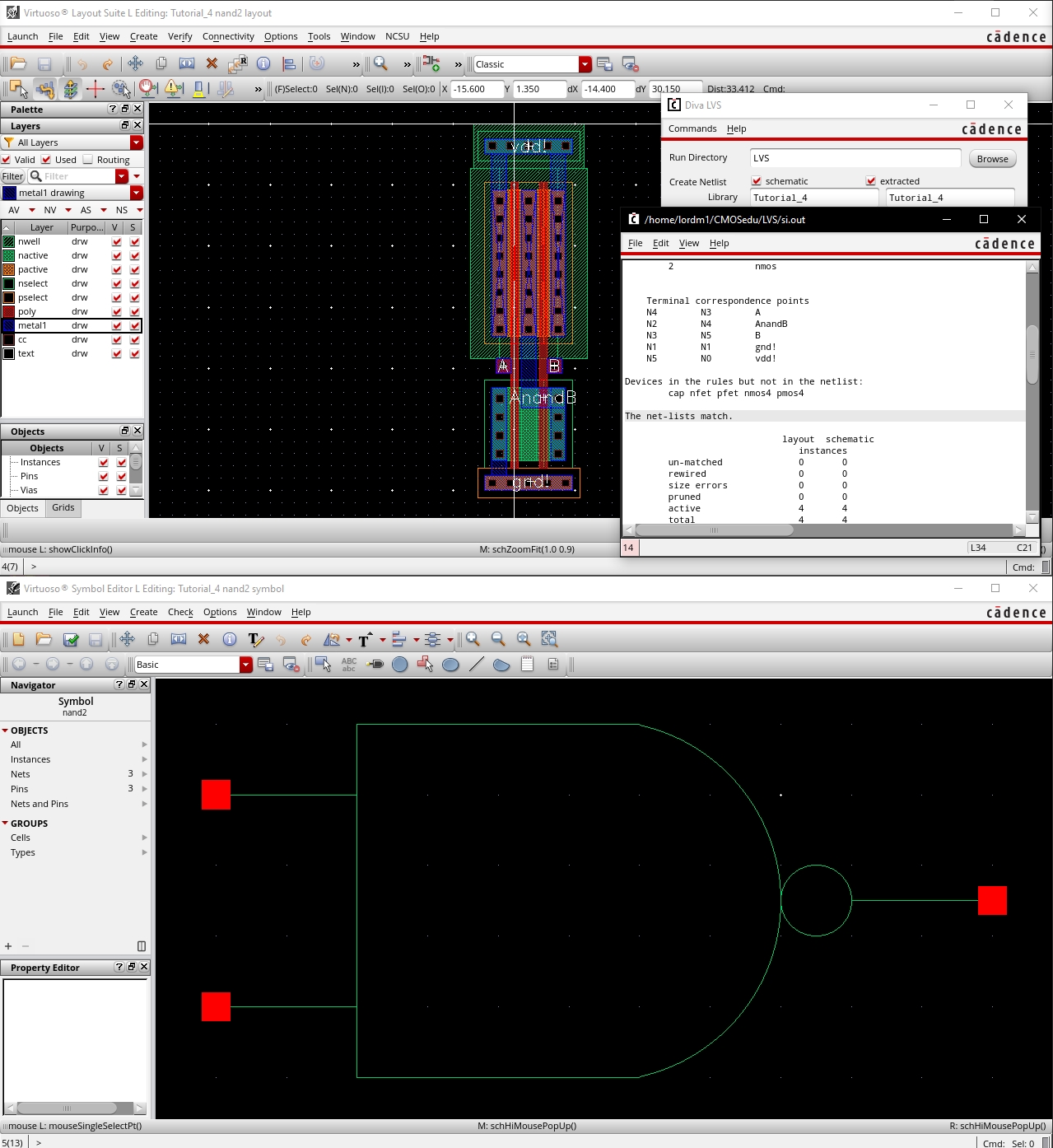Open the Classic workspace dropdown
Screen dimensions: 1053x1148
pos(585,64)
